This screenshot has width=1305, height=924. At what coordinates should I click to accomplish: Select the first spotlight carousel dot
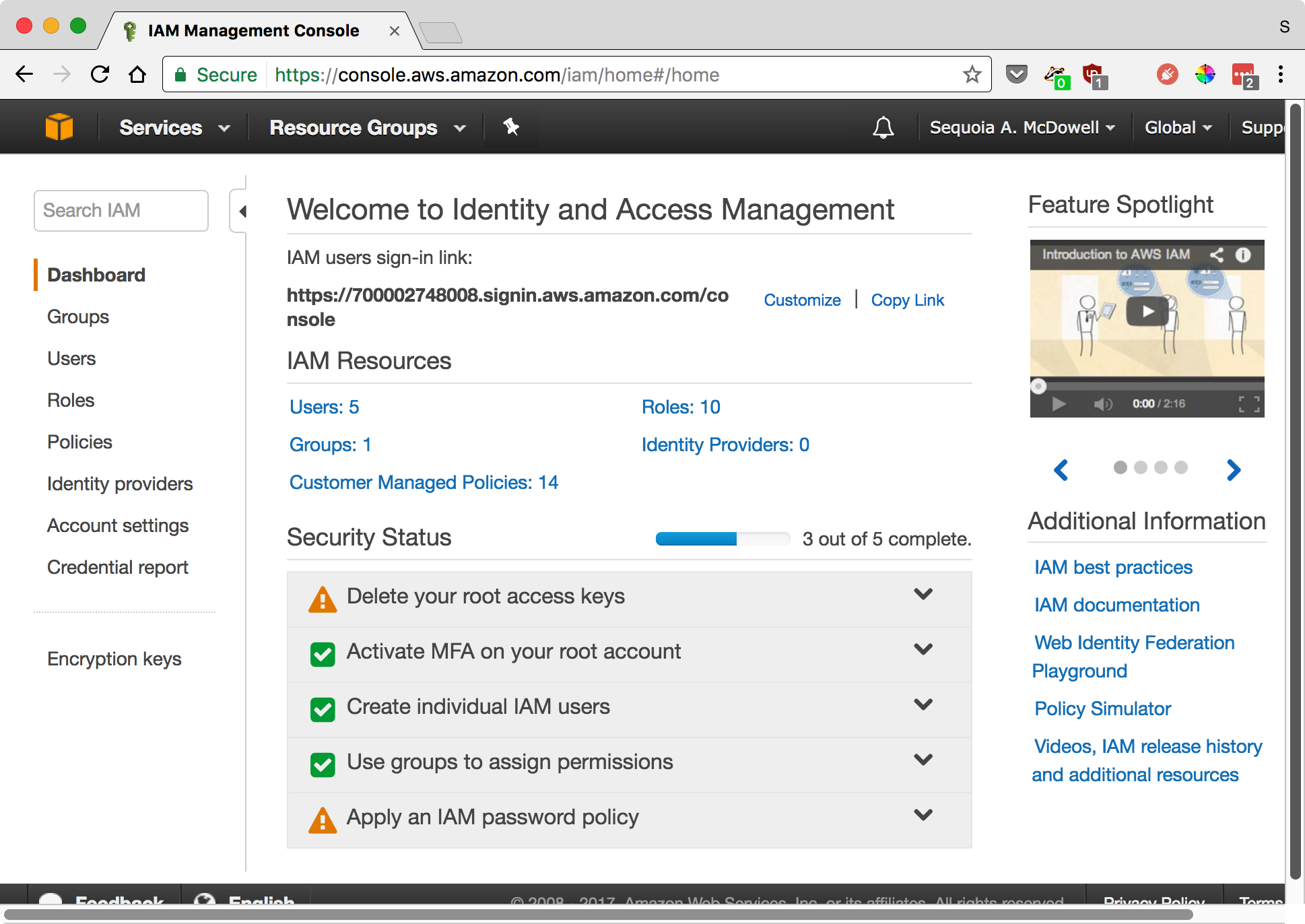[1120, 467]
